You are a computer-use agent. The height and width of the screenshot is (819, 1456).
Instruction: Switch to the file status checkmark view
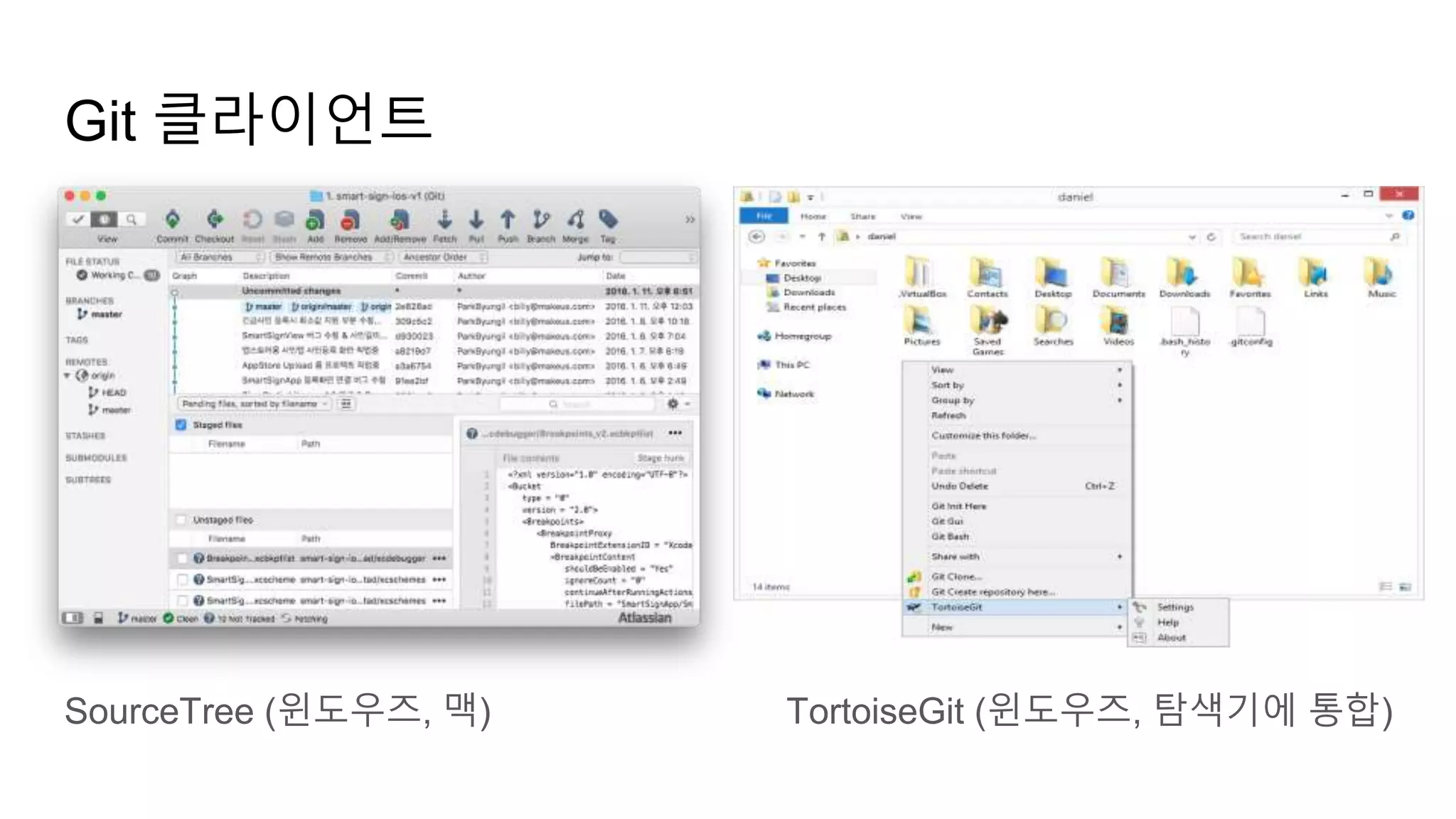78,220
